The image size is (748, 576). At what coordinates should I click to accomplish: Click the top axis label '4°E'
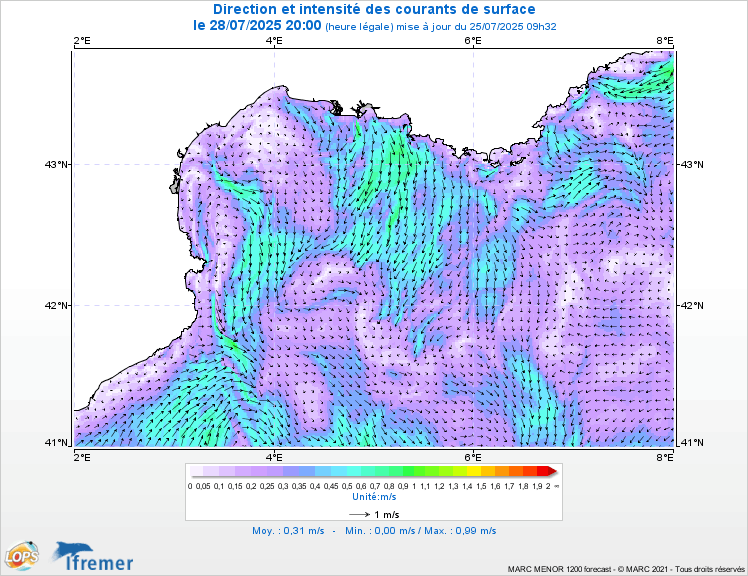pyautogui.click(x=274, y=41)
